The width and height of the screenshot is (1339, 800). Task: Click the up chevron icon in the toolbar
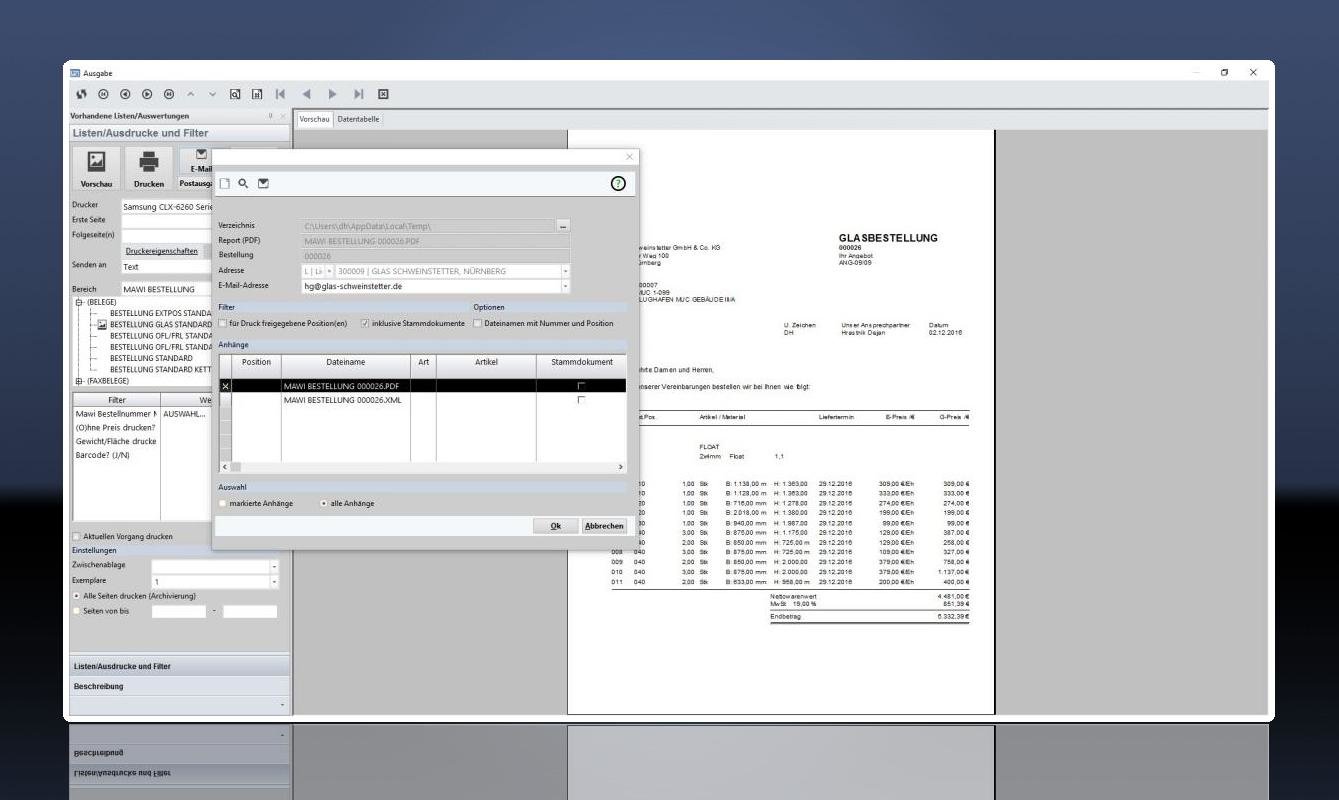pyautogui.click(x=191, y=95)
